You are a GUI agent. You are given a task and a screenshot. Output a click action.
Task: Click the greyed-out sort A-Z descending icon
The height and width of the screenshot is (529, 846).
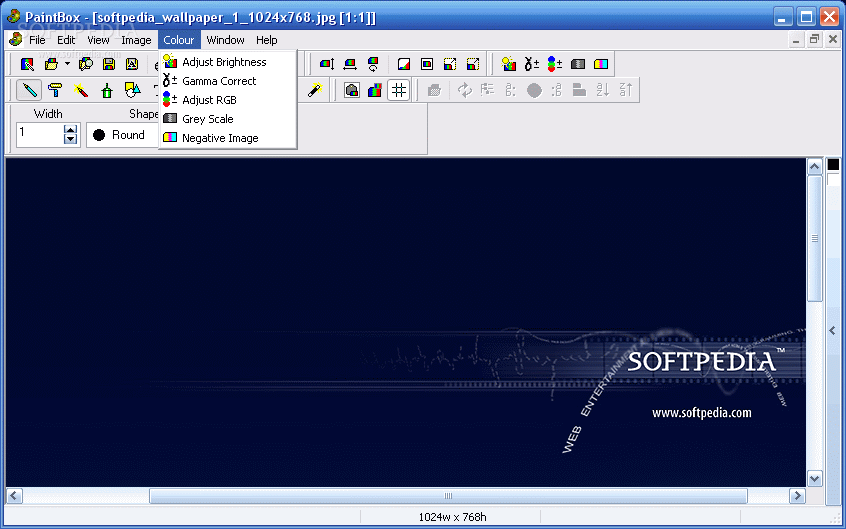[603, 90]
